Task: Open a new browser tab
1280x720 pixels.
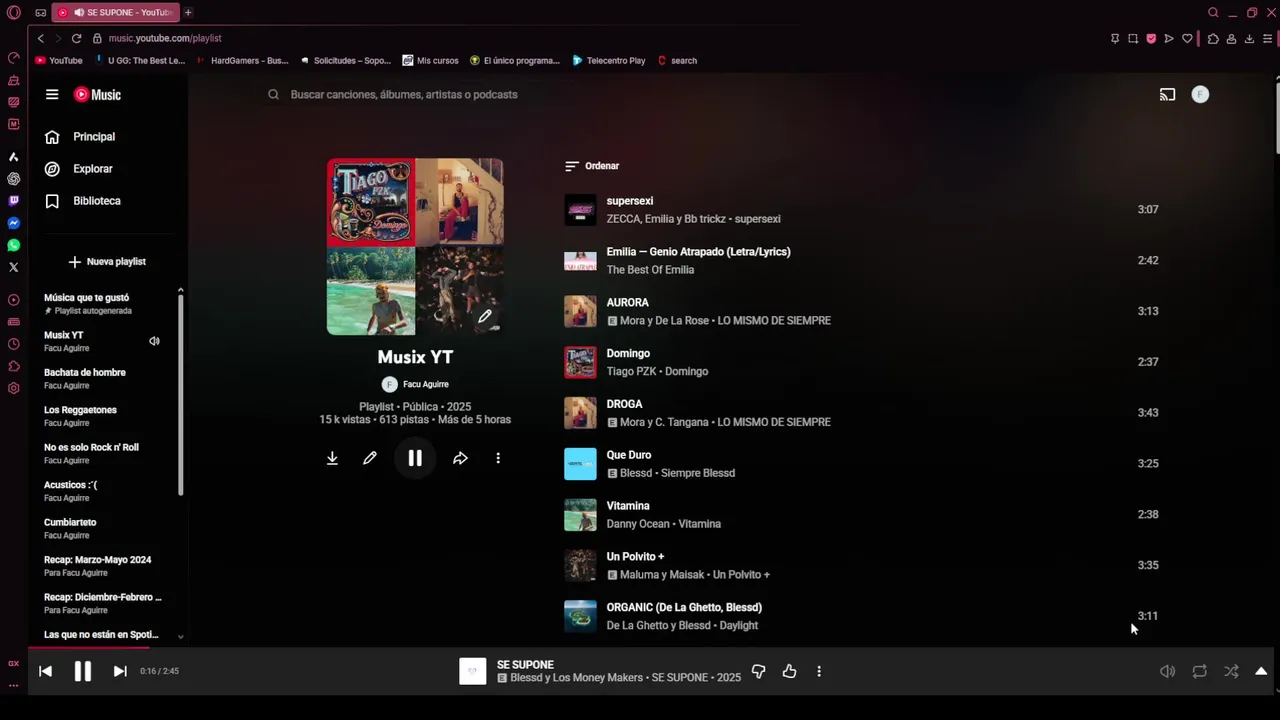Action: click(x=187, y=13)
